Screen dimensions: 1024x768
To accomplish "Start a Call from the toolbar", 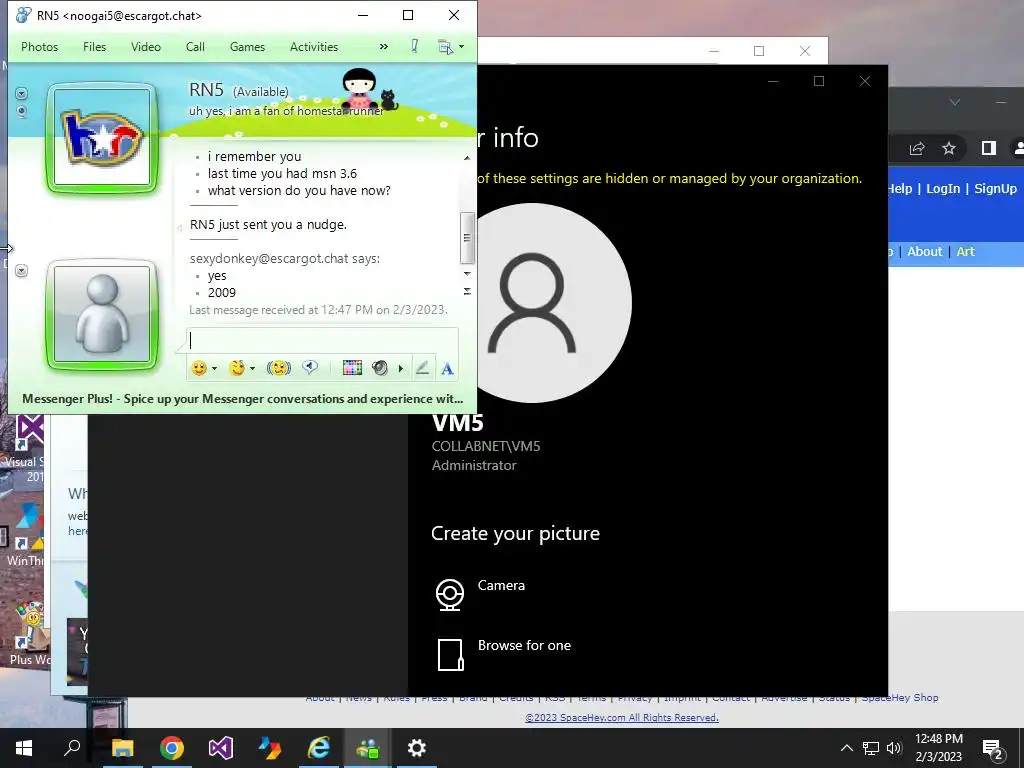I will [195, 47].
